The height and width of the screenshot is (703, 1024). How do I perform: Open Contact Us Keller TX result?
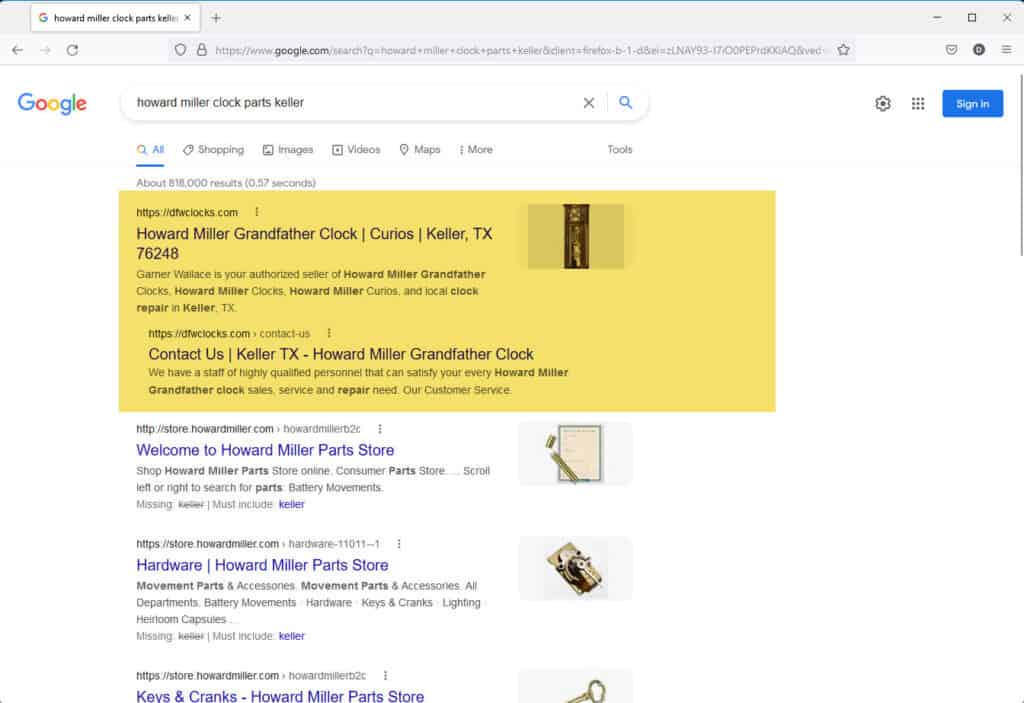pos(341,354)
